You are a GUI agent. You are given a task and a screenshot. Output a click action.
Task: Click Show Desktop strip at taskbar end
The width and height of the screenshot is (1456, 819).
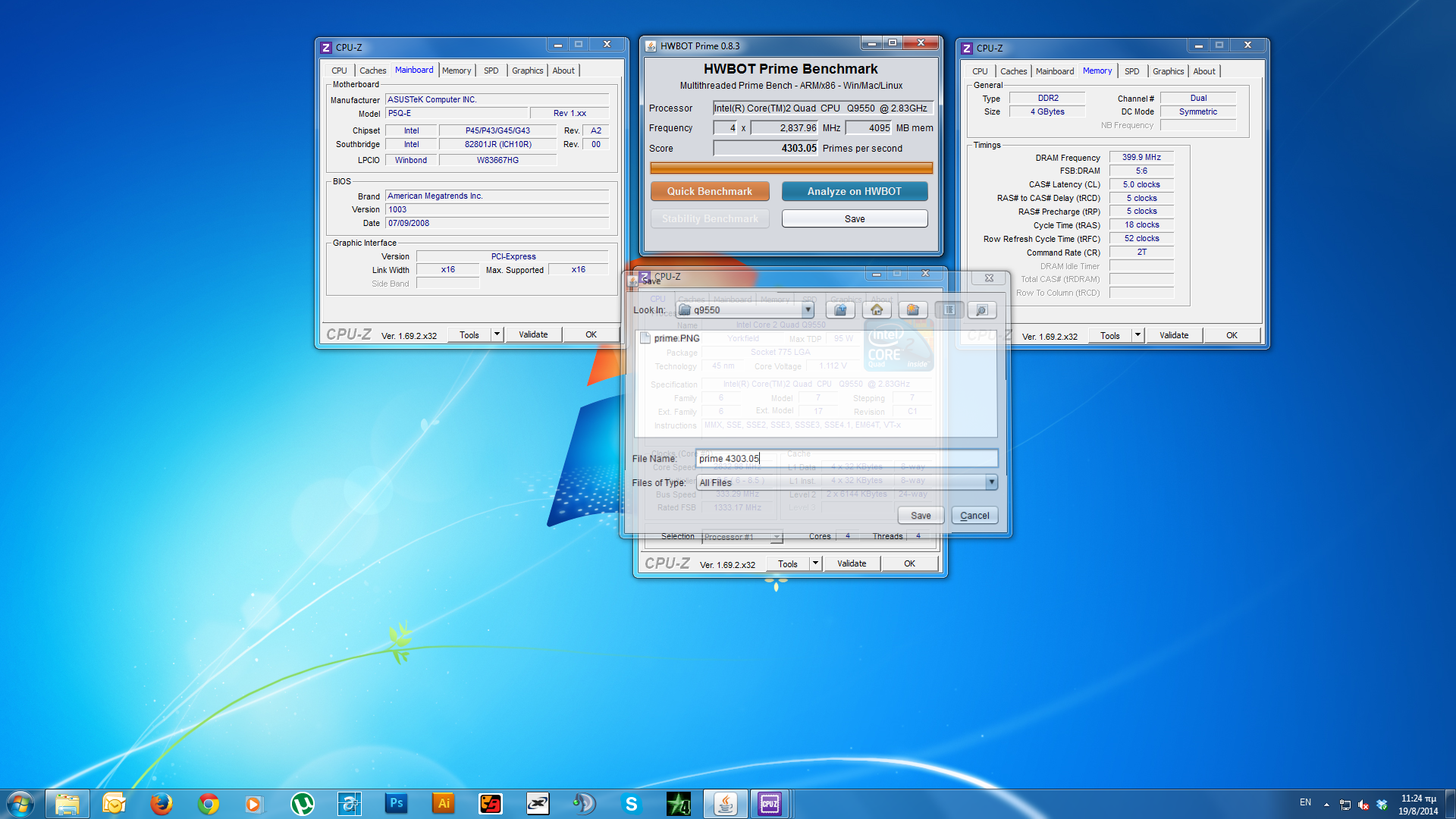pyautogui.click(x=1450, y=804)
